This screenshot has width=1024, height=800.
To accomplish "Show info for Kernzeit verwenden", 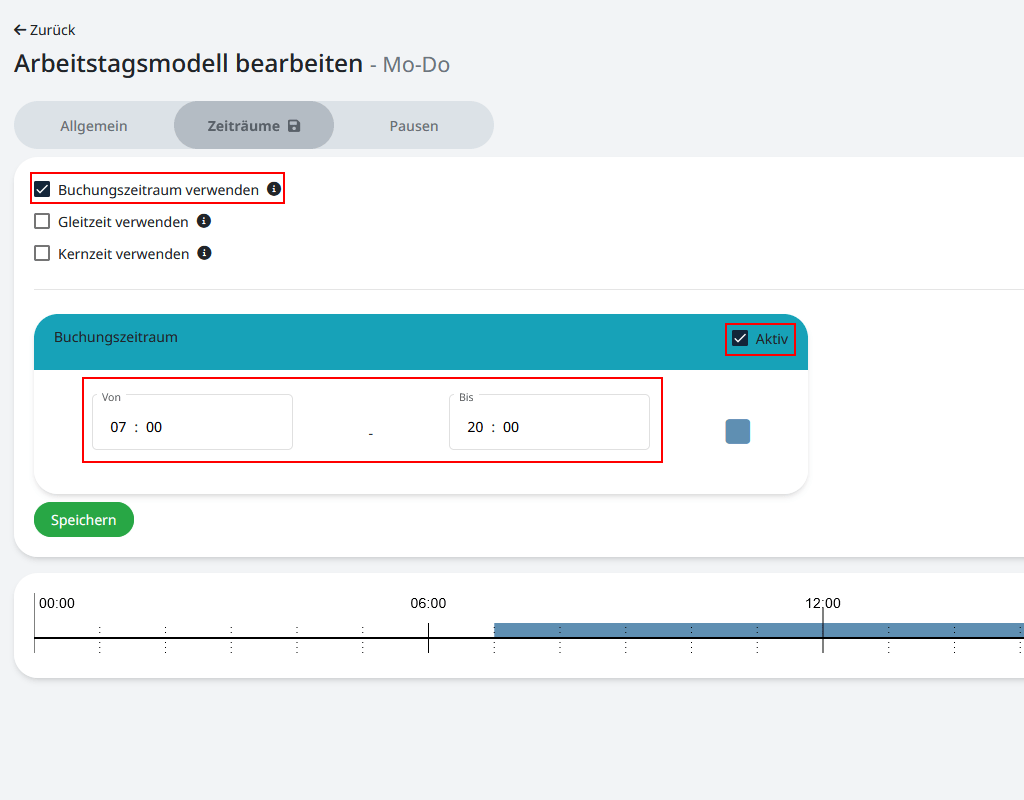I will [204, 253].
